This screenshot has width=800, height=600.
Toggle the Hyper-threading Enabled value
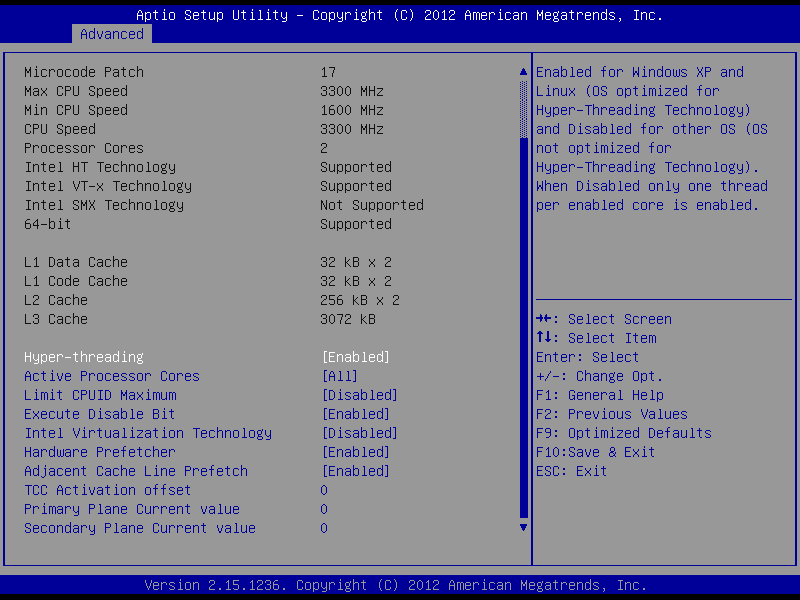click(x=355, y=357)
